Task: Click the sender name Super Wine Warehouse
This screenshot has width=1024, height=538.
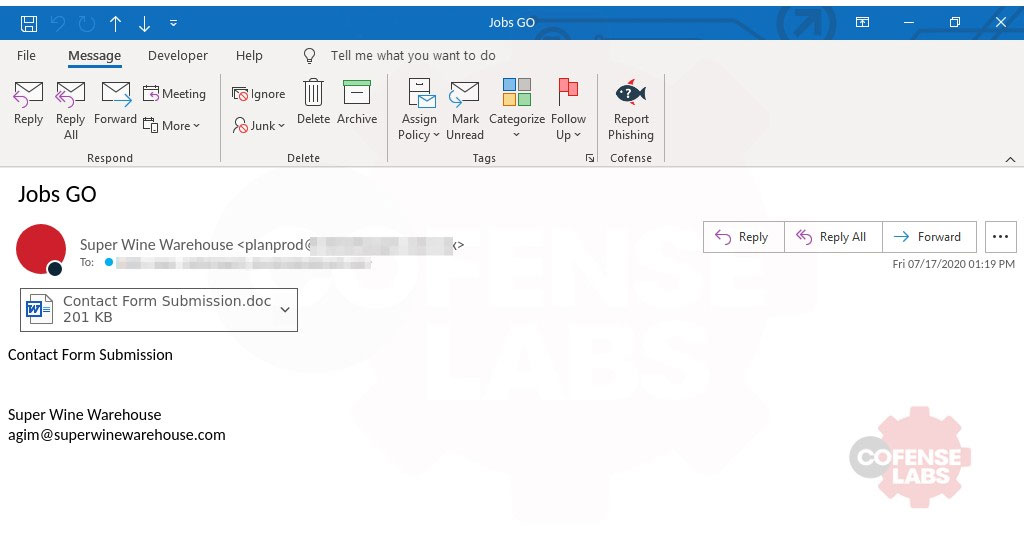Action: pos(156,245)
